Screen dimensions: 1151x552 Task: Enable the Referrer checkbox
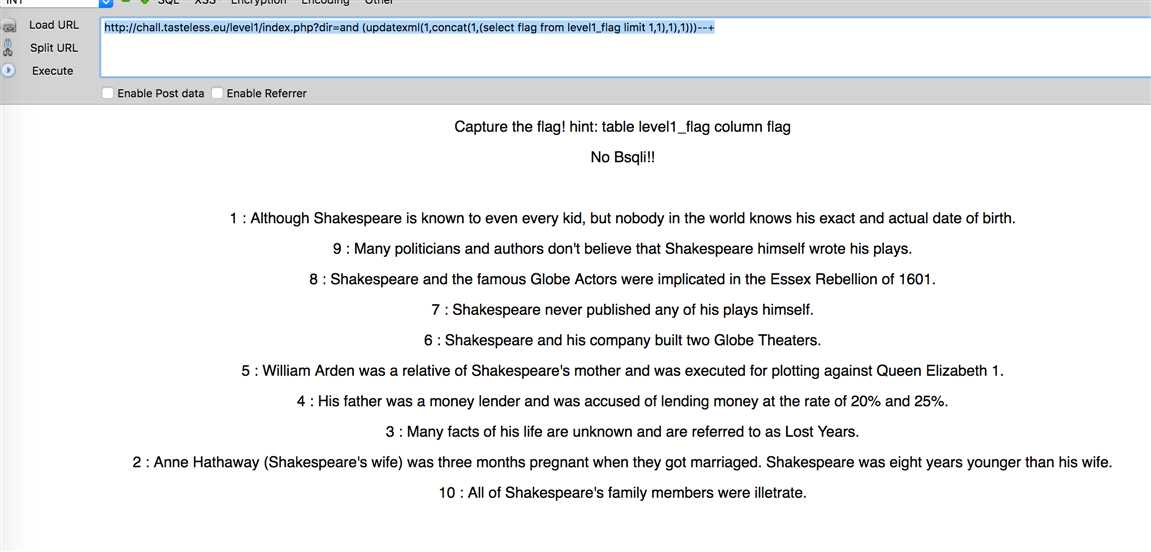[x=217, y=93]
